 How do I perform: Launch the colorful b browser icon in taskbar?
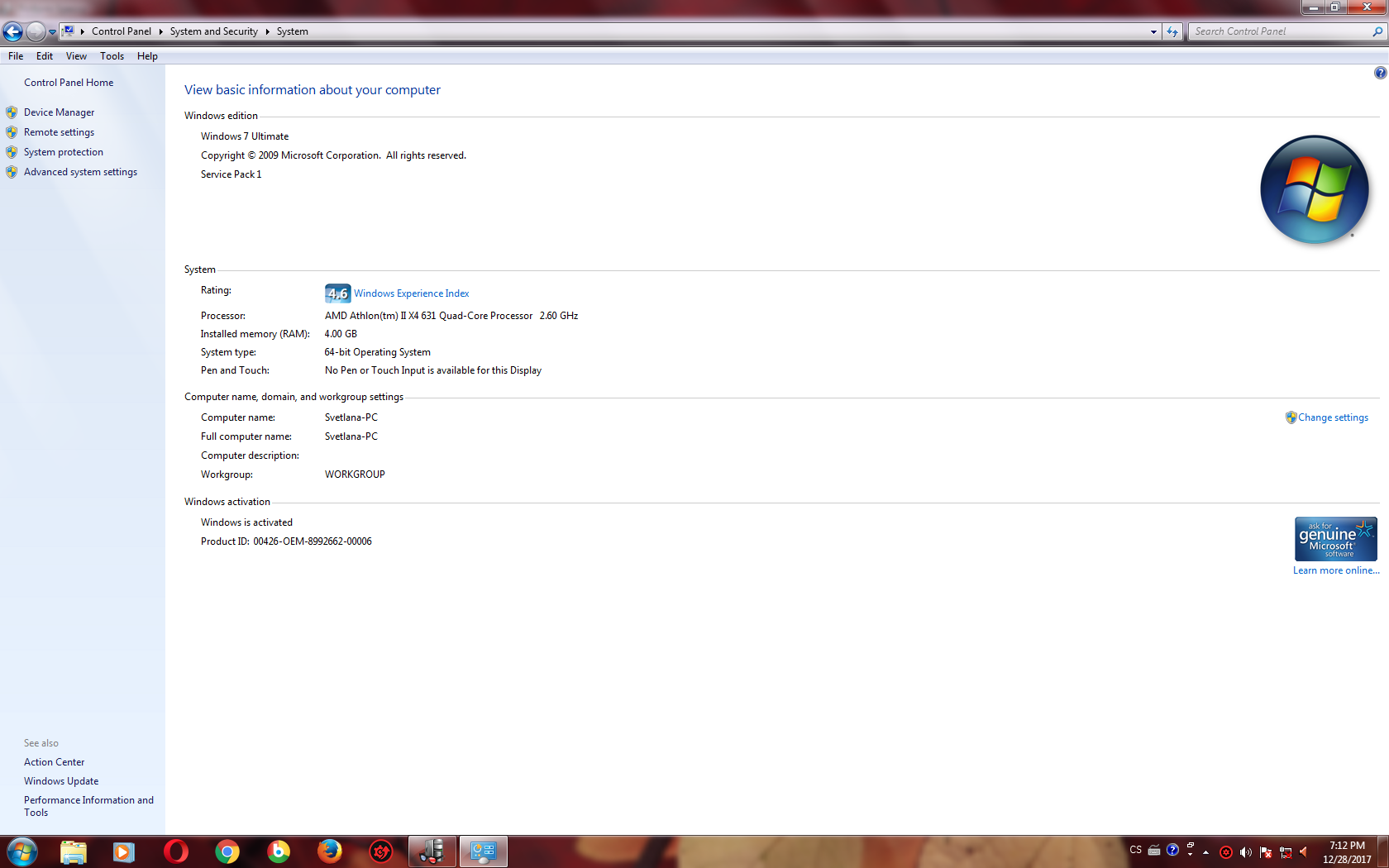point(279,851)
